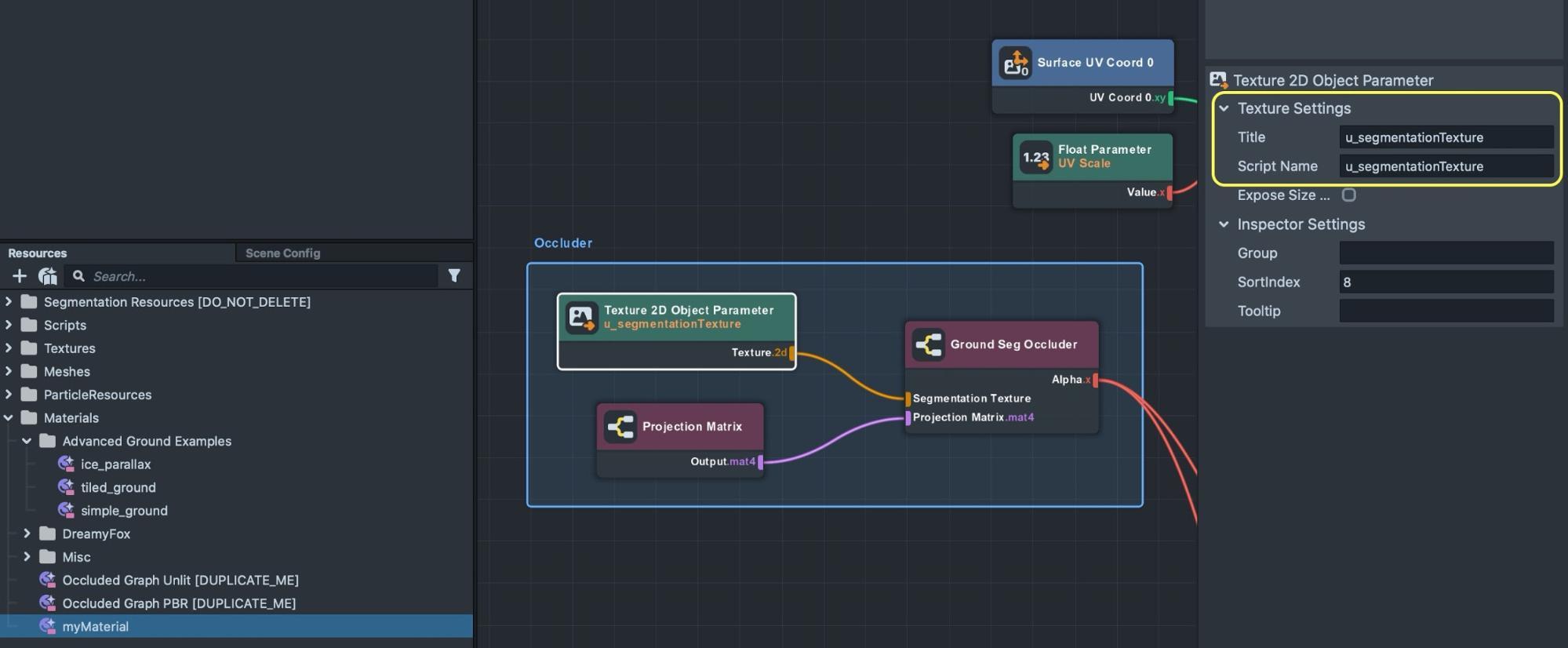Click the SortIndex input field
Image resolution: width=1568 pixels, height=648 pixels.
tap(1446, 282)
